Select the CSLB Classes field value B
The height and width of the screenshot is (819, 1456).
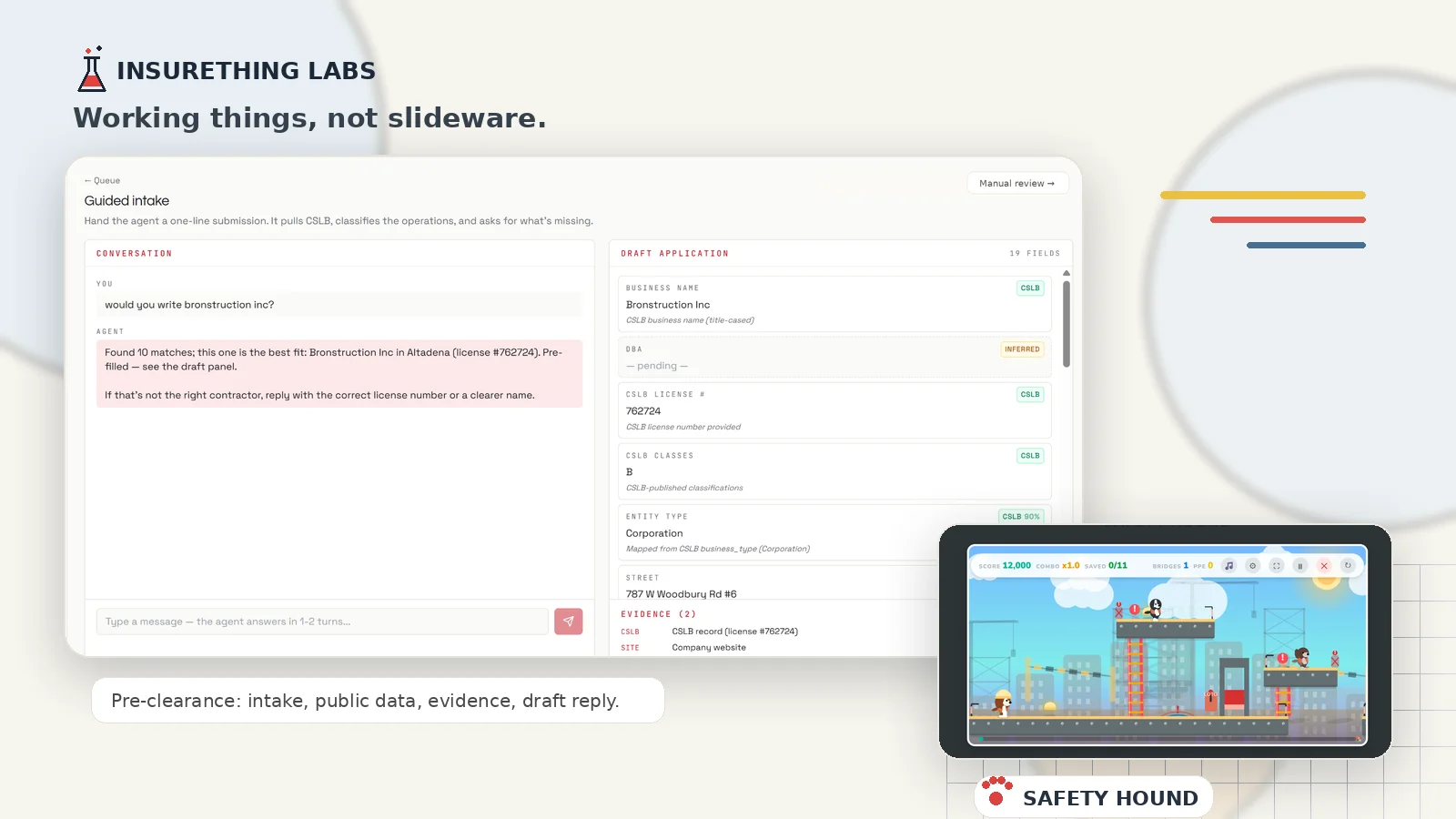[834, 471]
